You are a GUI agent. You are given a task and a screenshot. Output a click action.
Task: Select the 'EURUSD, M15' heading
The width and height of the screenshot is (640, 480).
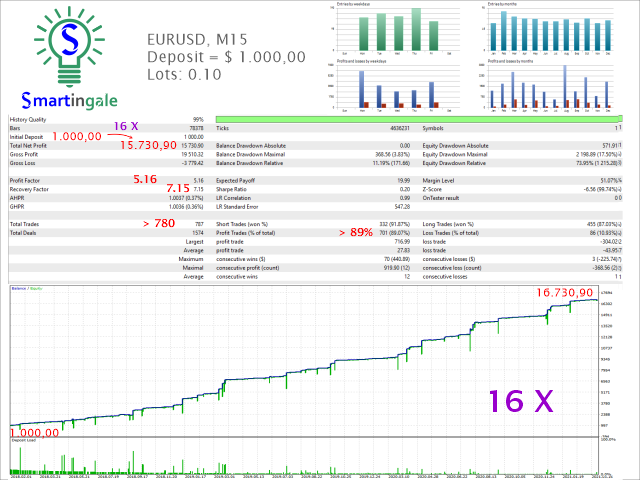[197, 40]
